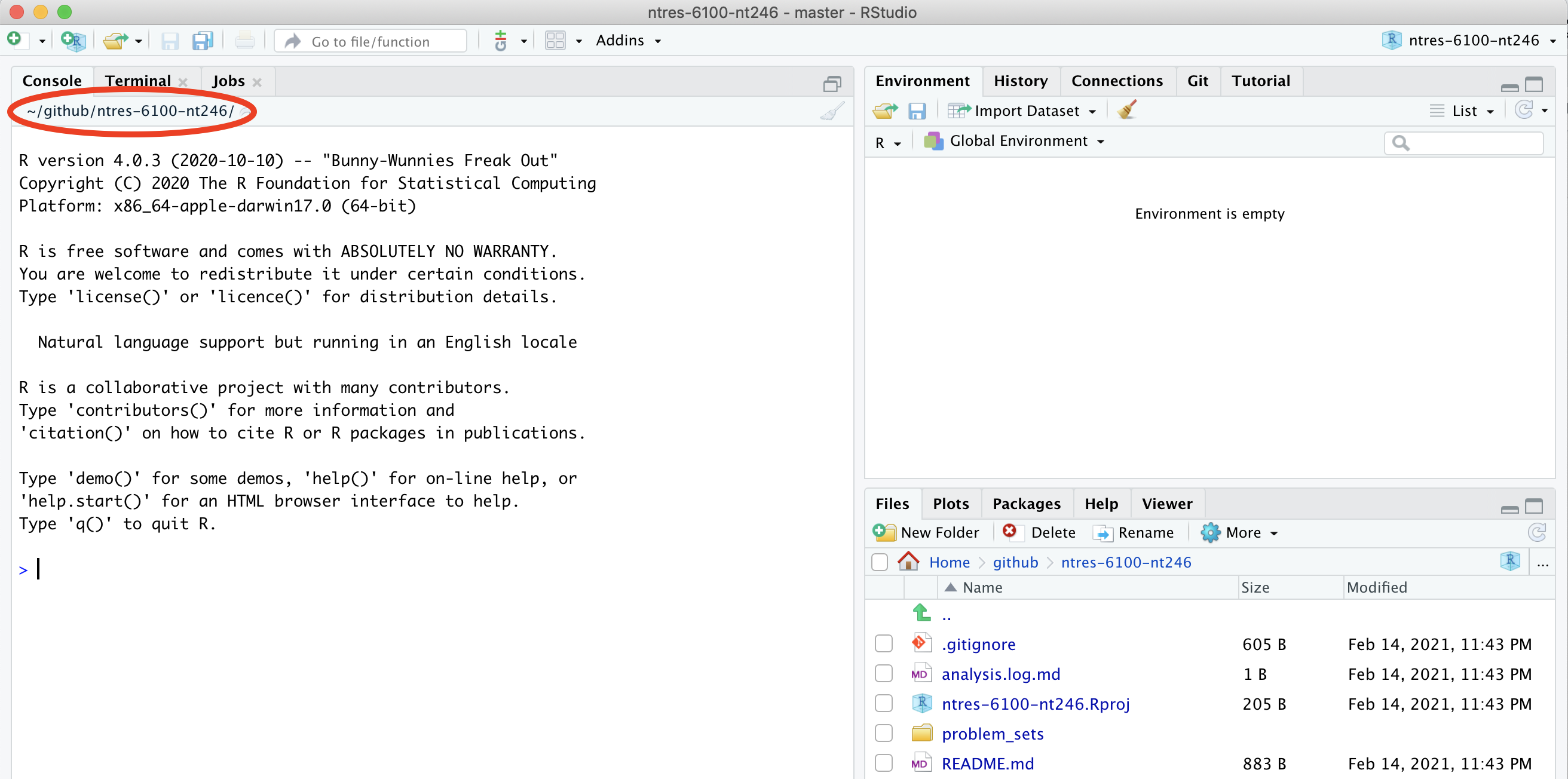Open the Connections tab

pos(1116,81)
